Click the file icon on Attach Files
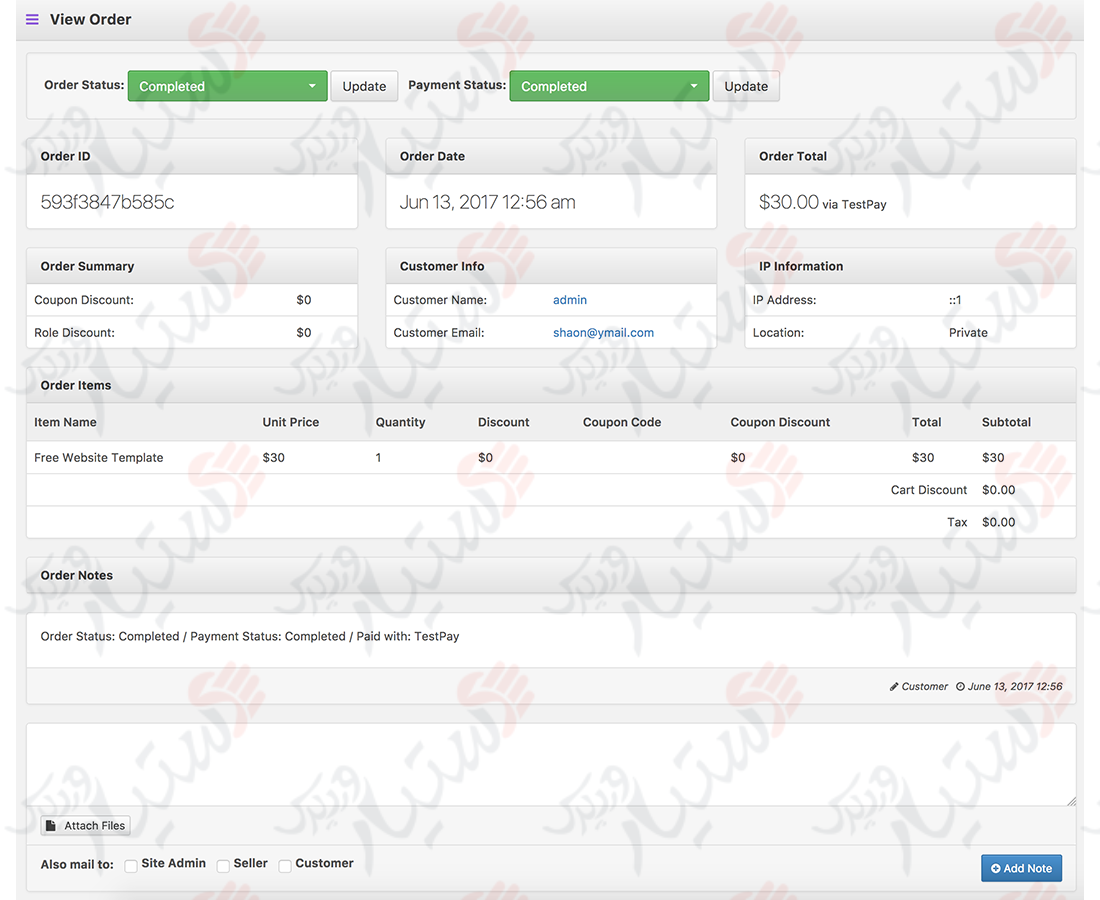1100x900 pixels. (x=52, y=825)
